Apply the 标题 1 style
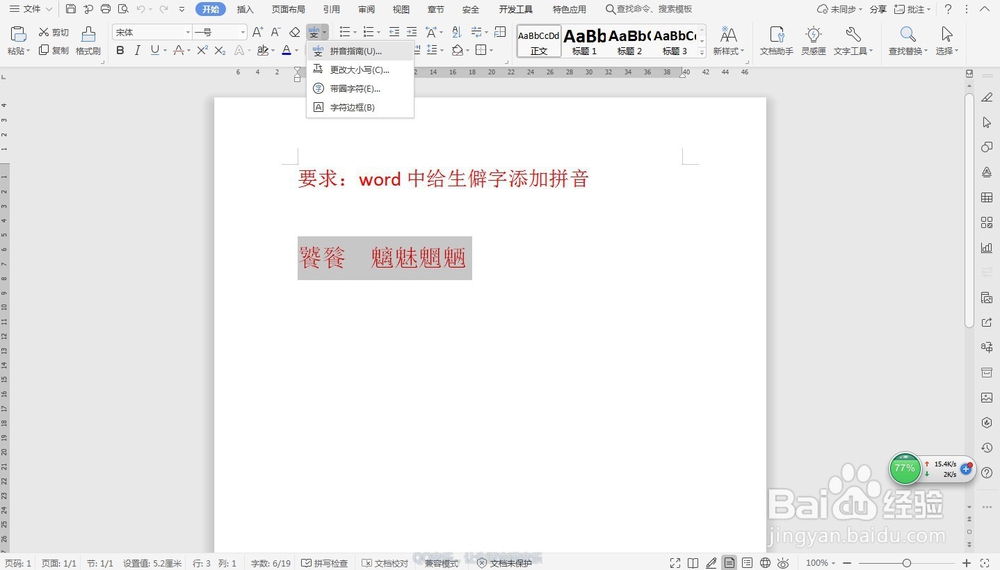 tap(584, 41)
